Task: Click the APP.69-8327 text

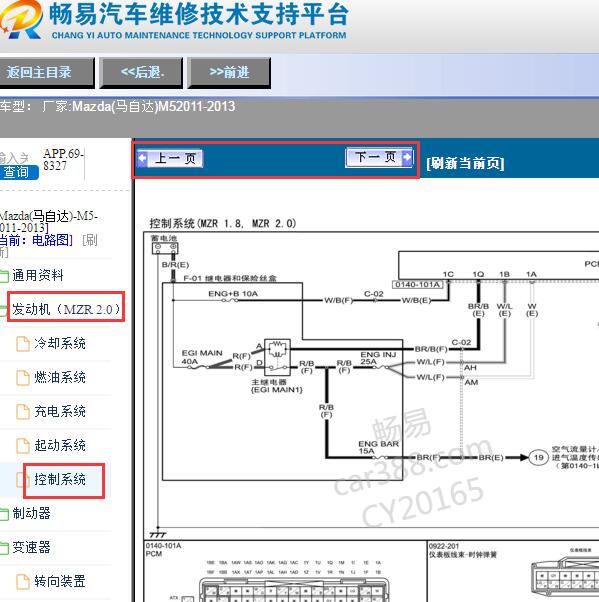Action: (x=63, y=160)
